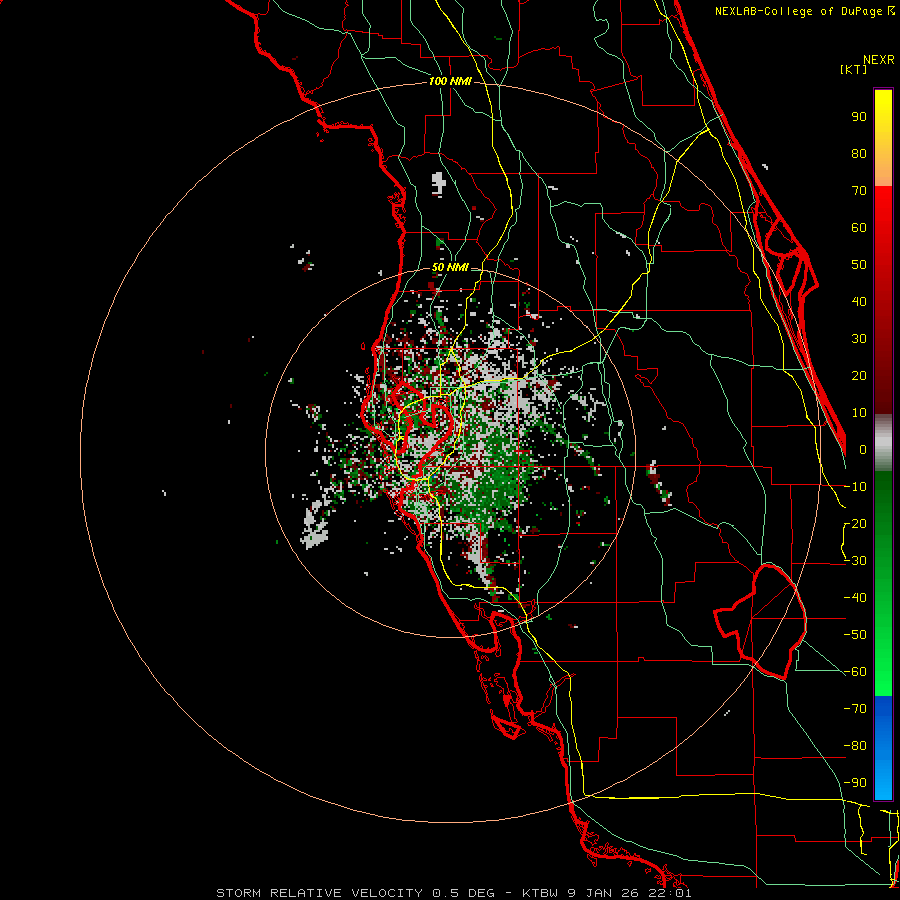The width and height of the screenshot is (900, 900).
Task: Click the -80 scale value
Action: coord(855,746)
